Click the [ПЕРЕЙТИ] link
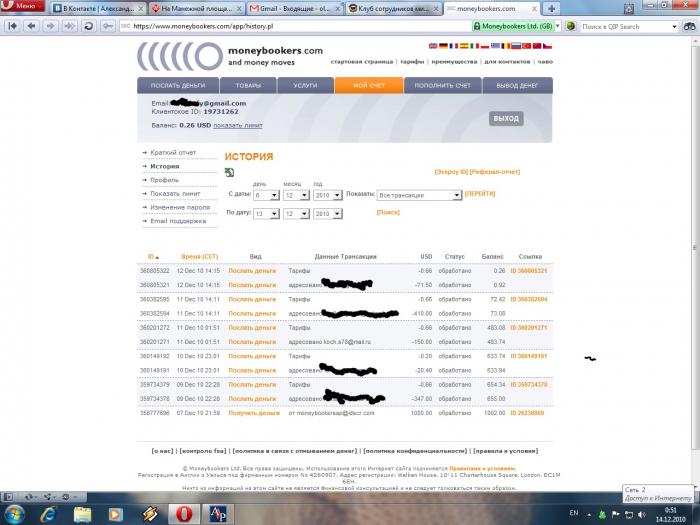The image size is (700, 525). (x=480, y=194)
